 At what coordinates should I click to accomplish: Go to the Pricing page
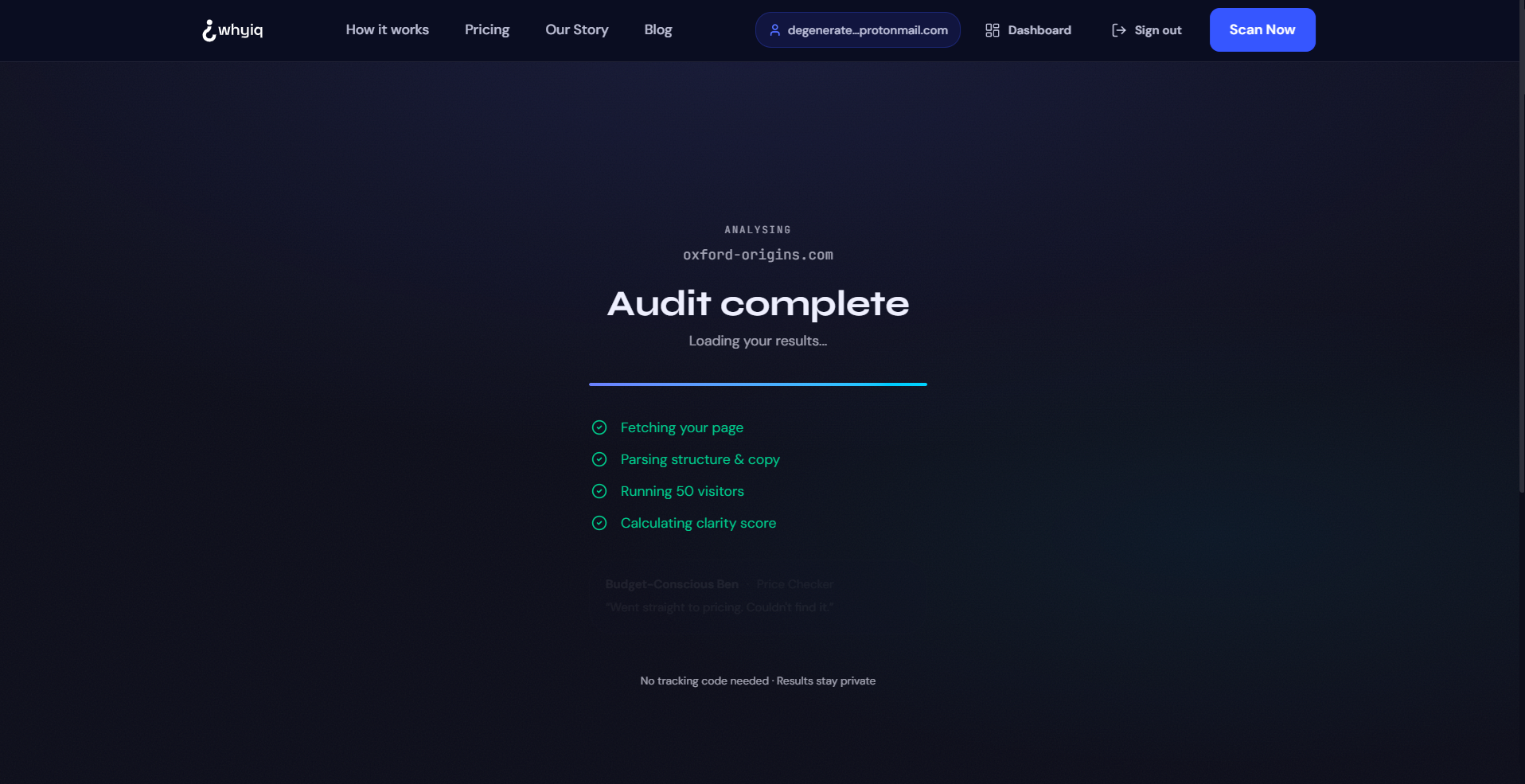487,29
